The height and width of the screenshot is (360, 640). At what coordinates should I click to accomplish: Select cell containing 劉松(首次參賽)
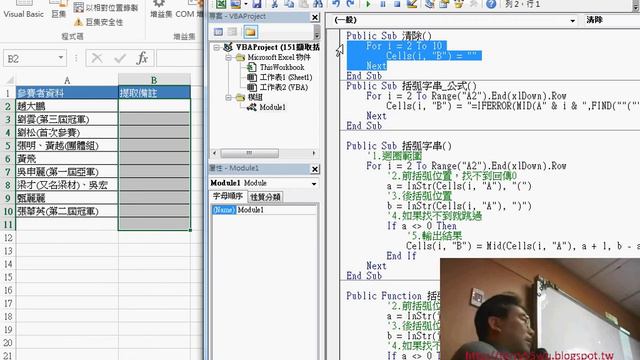(x=67, y=132)
